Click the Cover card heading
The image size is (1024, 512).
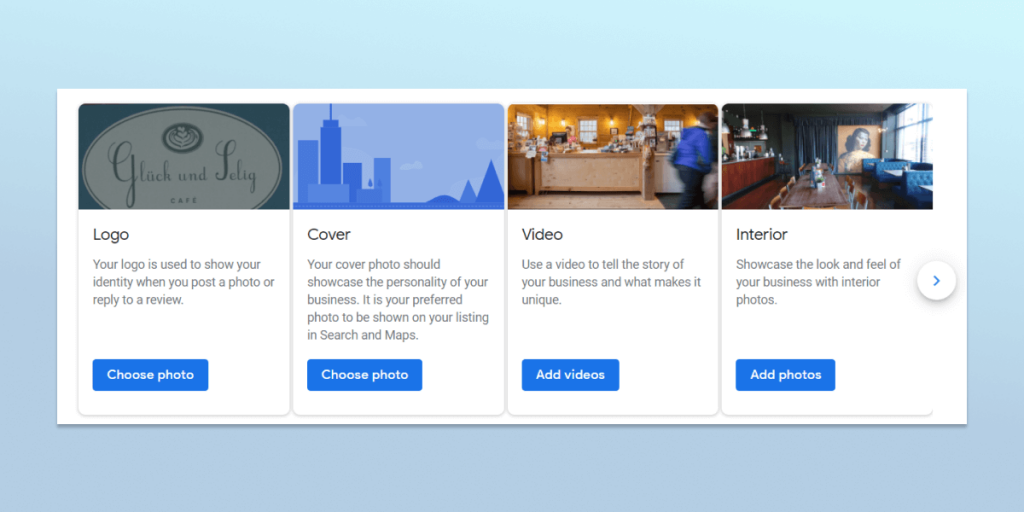pos(329,234)
